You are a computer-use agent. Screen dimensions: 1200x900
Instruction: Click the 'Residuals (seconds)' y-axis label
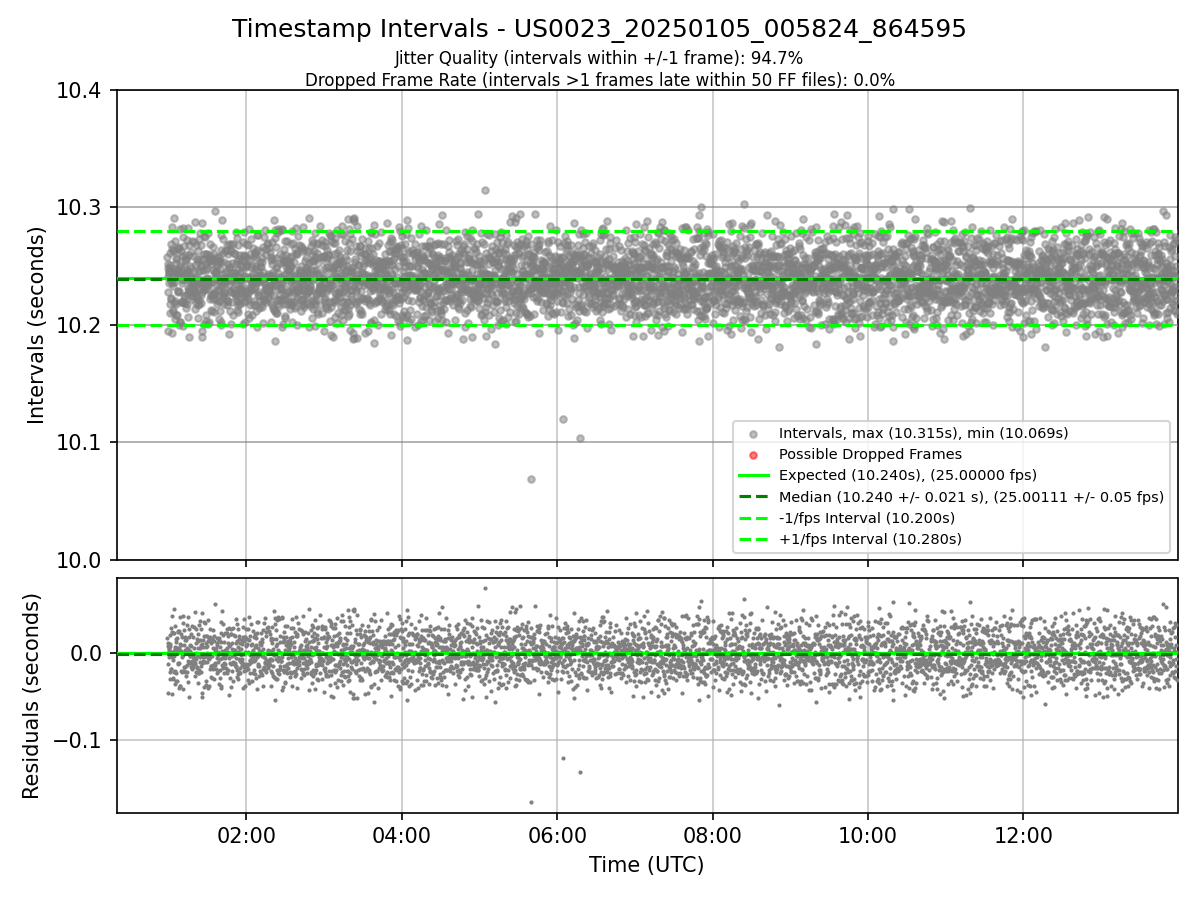(x=32, y=696)
